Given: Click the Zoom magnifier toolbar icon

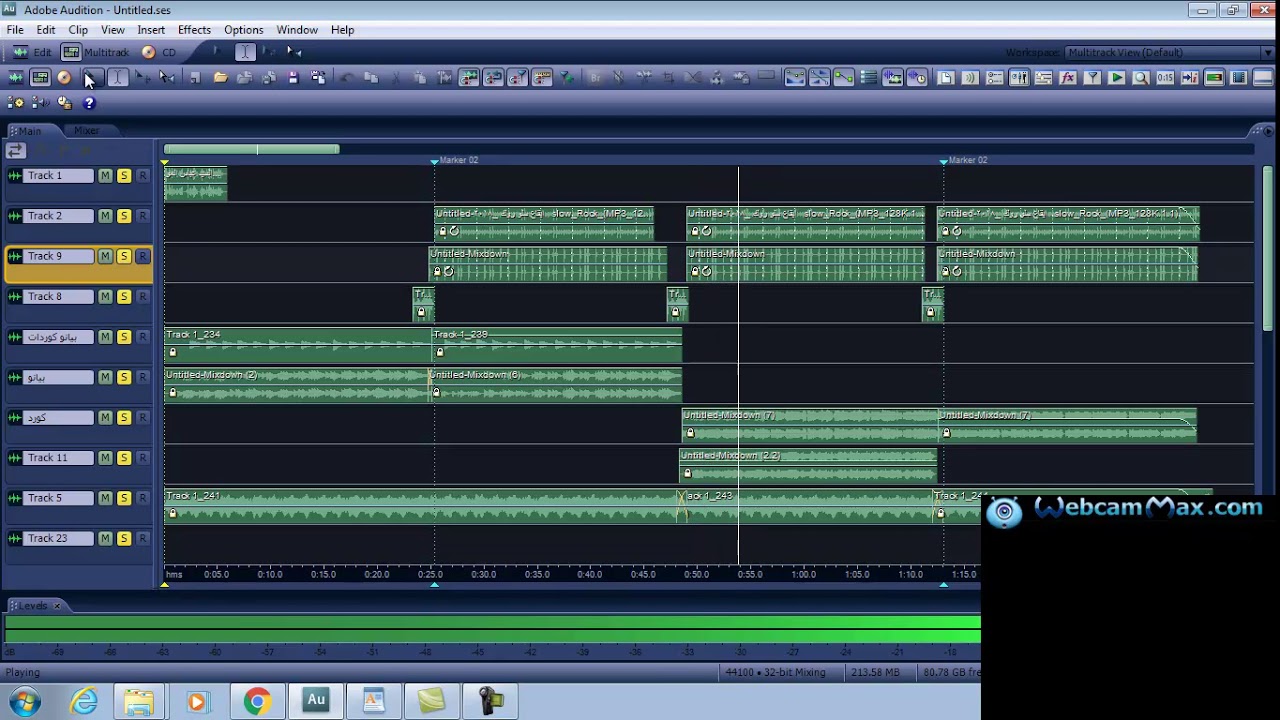Looking at the screenshot, I should coord(1141,78).
